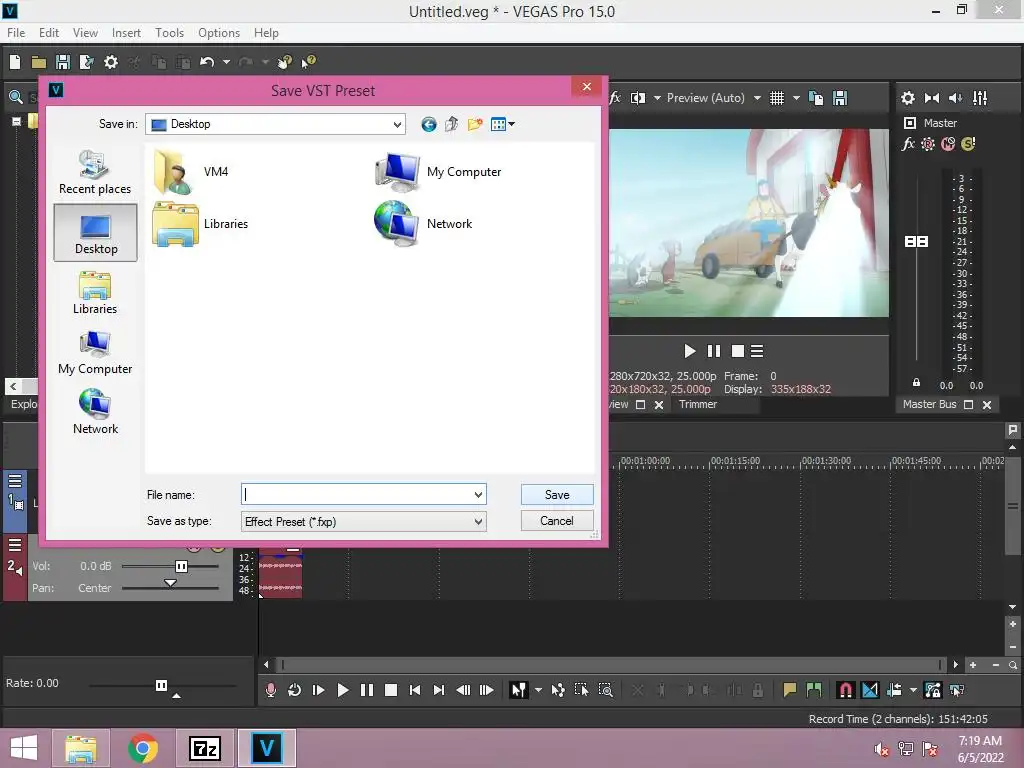Click the Record microphone button in transport
The width and height of the screenshot is (1024, 768).
click(x=270, y=690)
